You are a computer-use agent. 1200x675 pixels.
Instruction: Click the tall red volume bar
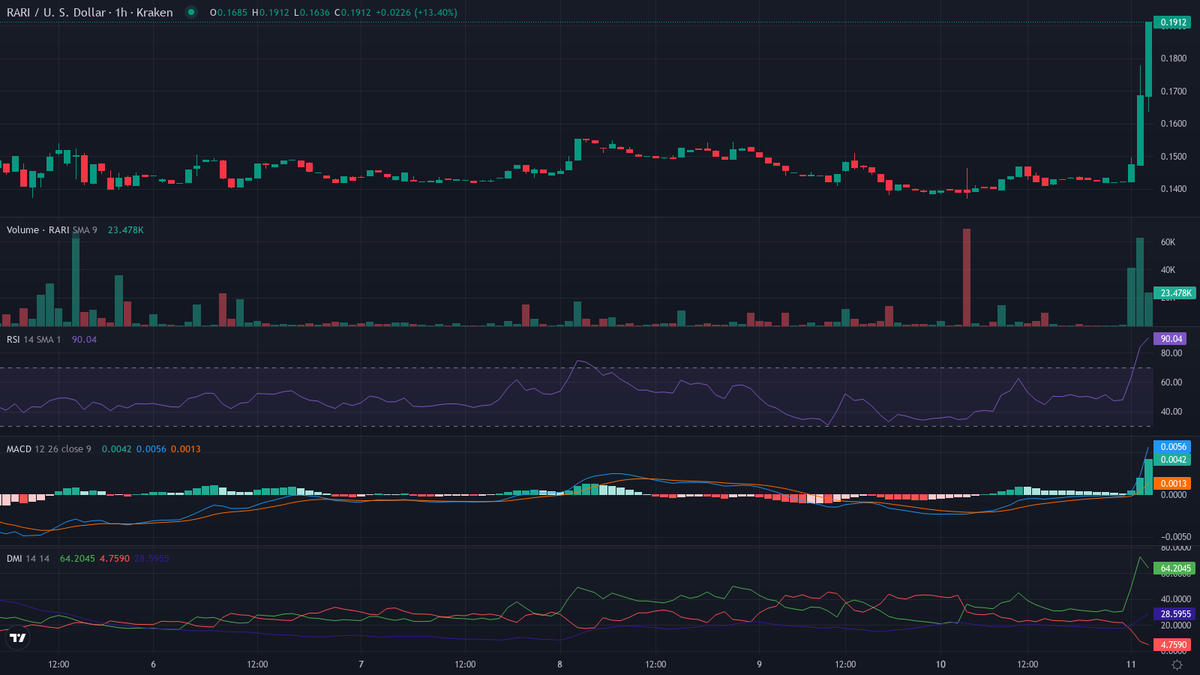[x=967, y=277]
